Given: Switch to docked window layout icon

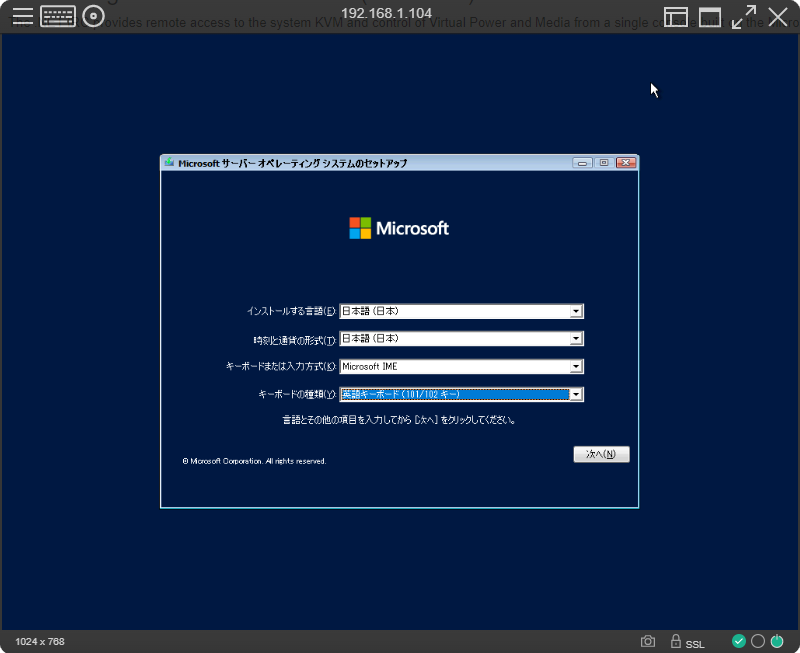Looking at the screenshot, I should tap(676, 17).
